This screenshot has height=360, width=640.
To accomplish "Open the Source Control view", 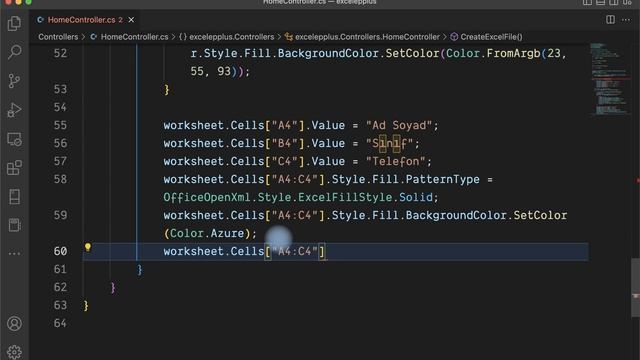I will pyautogui.click(x=14, y=81).
